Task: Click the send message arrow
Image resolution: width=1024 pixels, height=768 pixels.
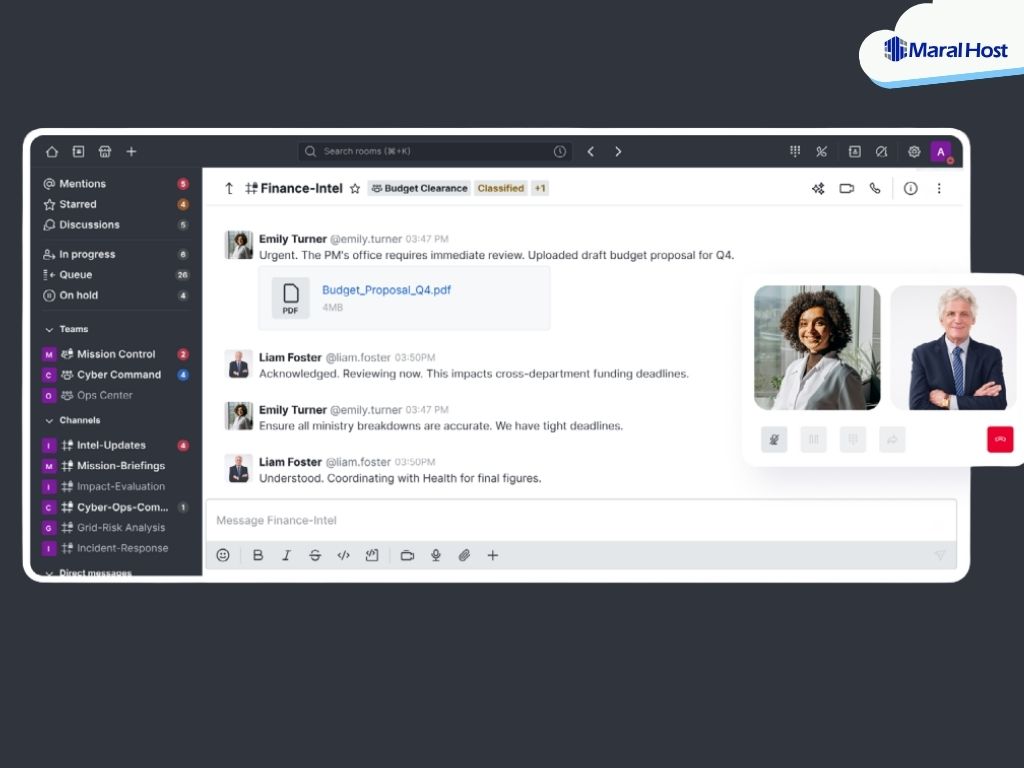Action: coord(940,556)
